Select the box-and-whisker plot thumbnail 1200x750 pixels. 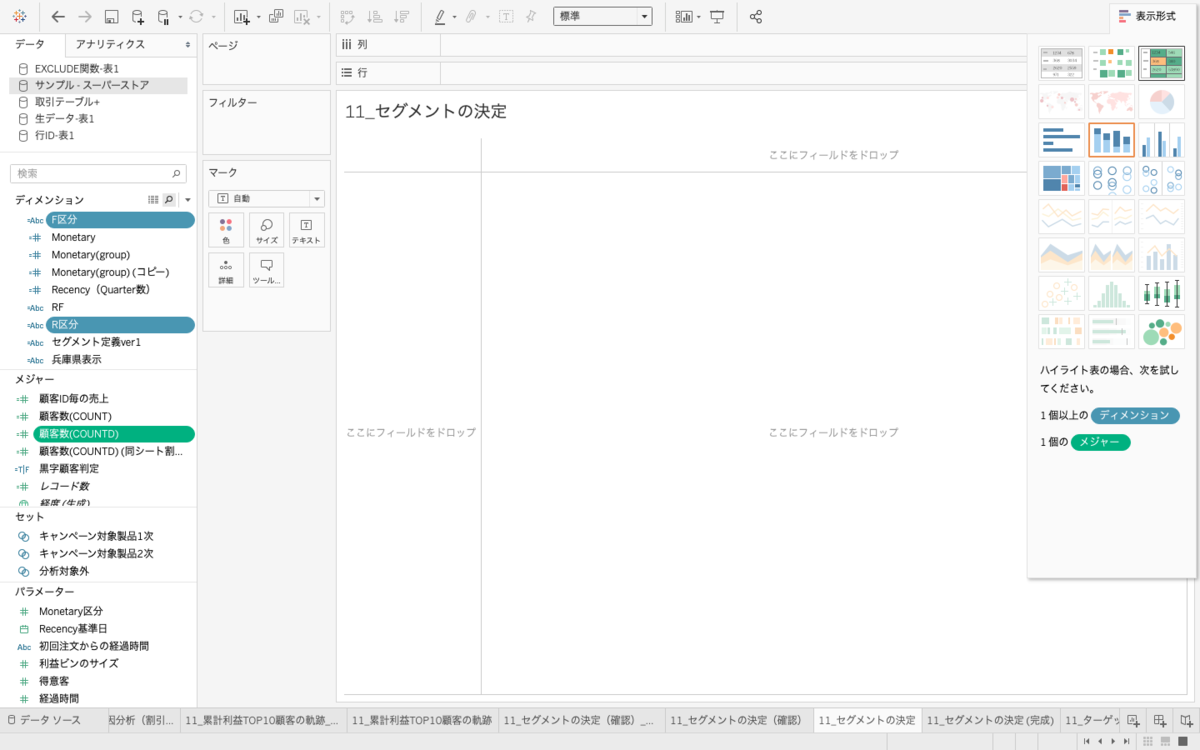tap(1162, 293)
